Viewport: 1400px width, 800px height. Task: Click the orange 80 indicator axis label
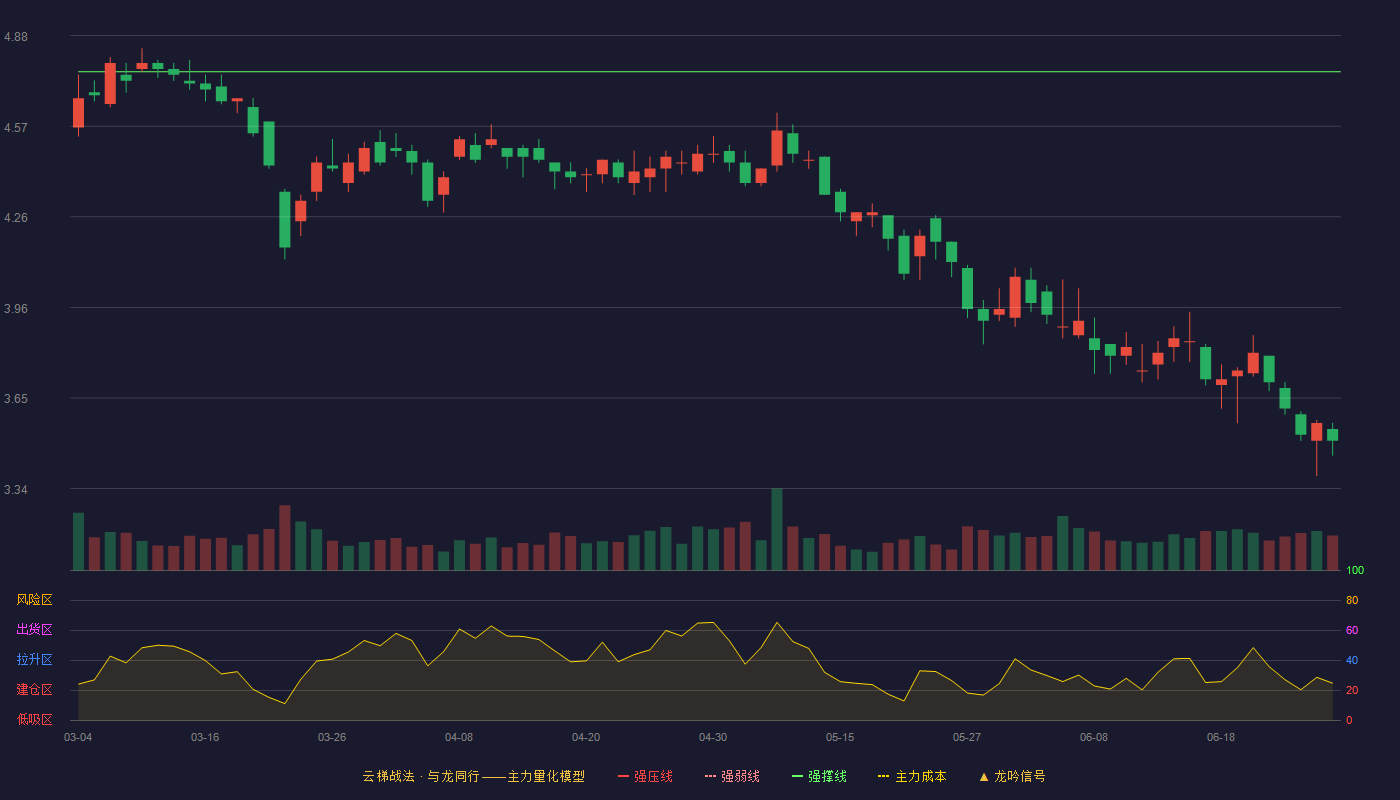[1352, 600]
